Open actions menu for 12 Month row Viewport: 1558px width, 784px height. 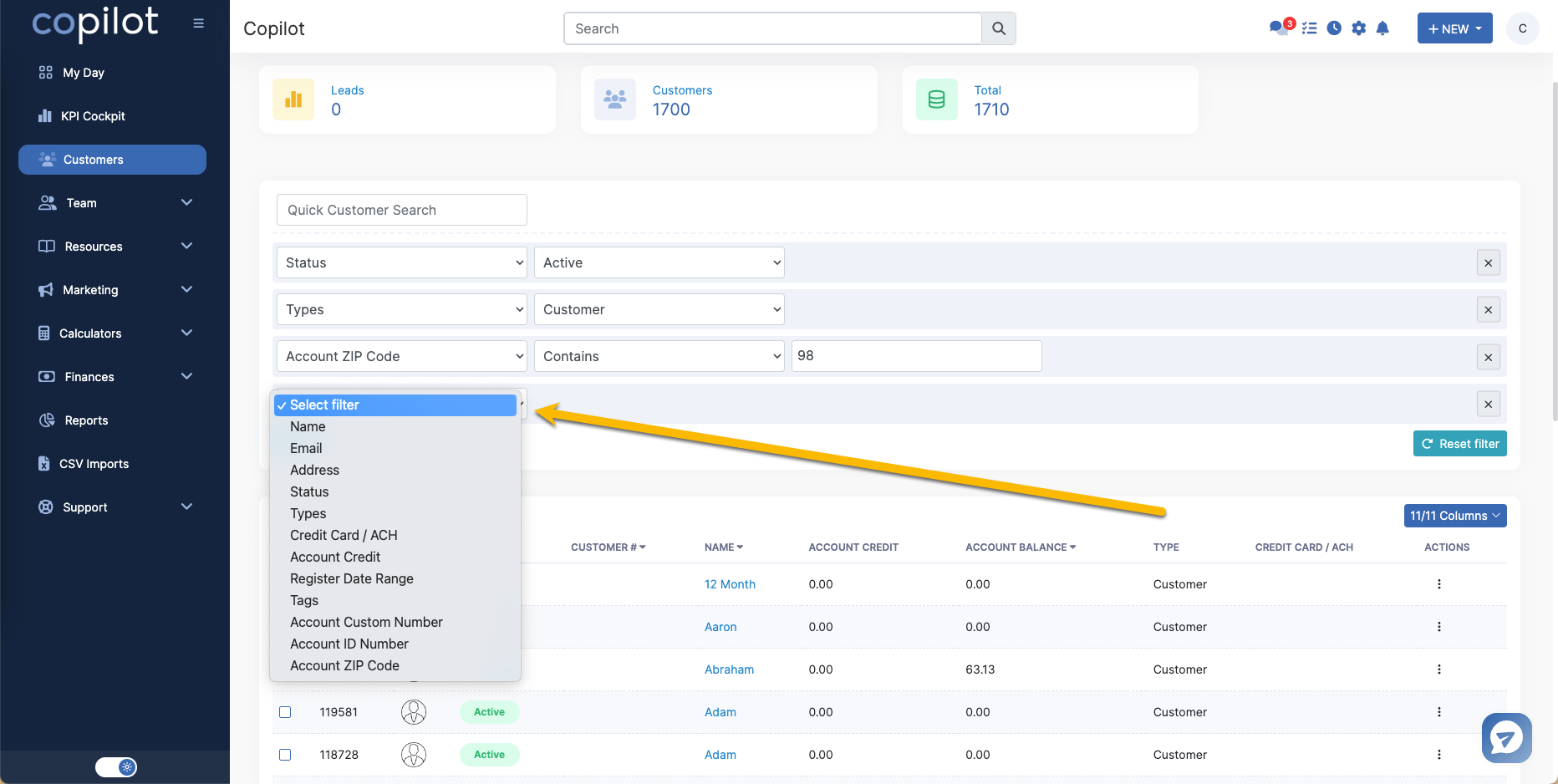1439,584
